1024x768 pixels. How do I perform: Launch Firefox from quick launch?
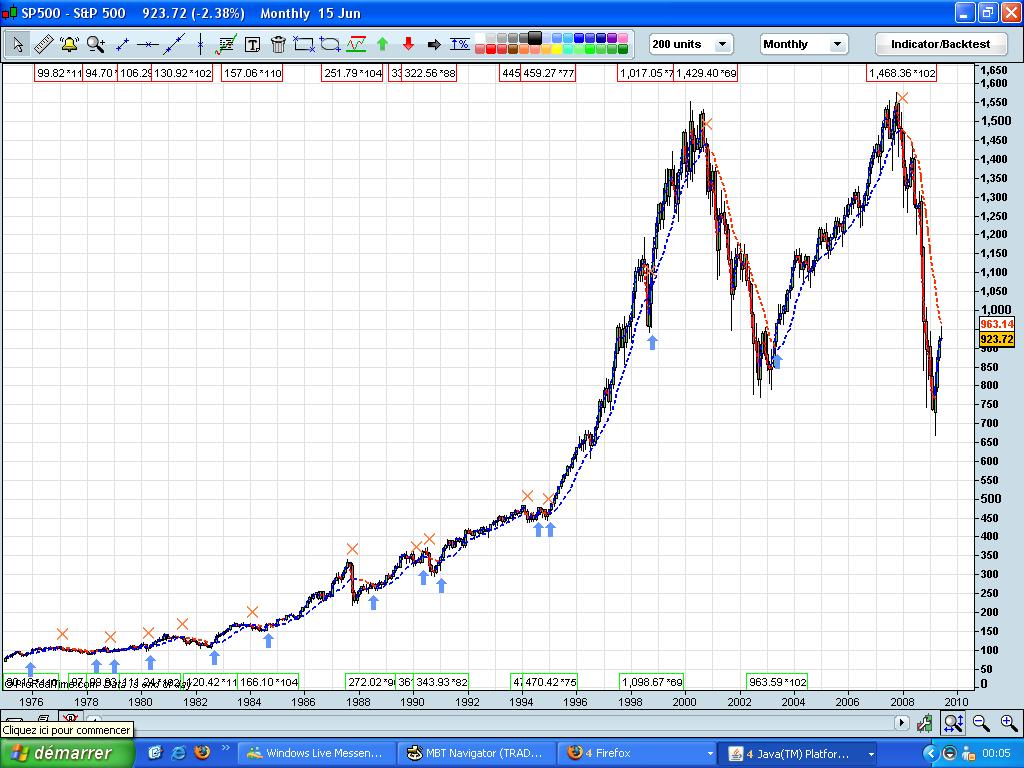coord(202,753)
